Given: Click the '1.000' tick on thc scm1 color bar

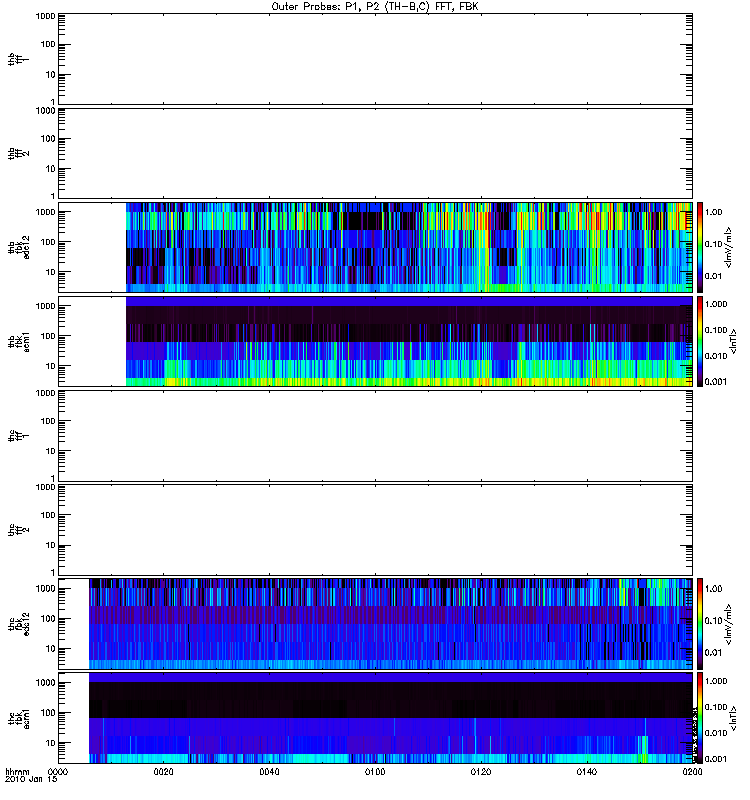Looking at the screenshot, I should [716, 681].
